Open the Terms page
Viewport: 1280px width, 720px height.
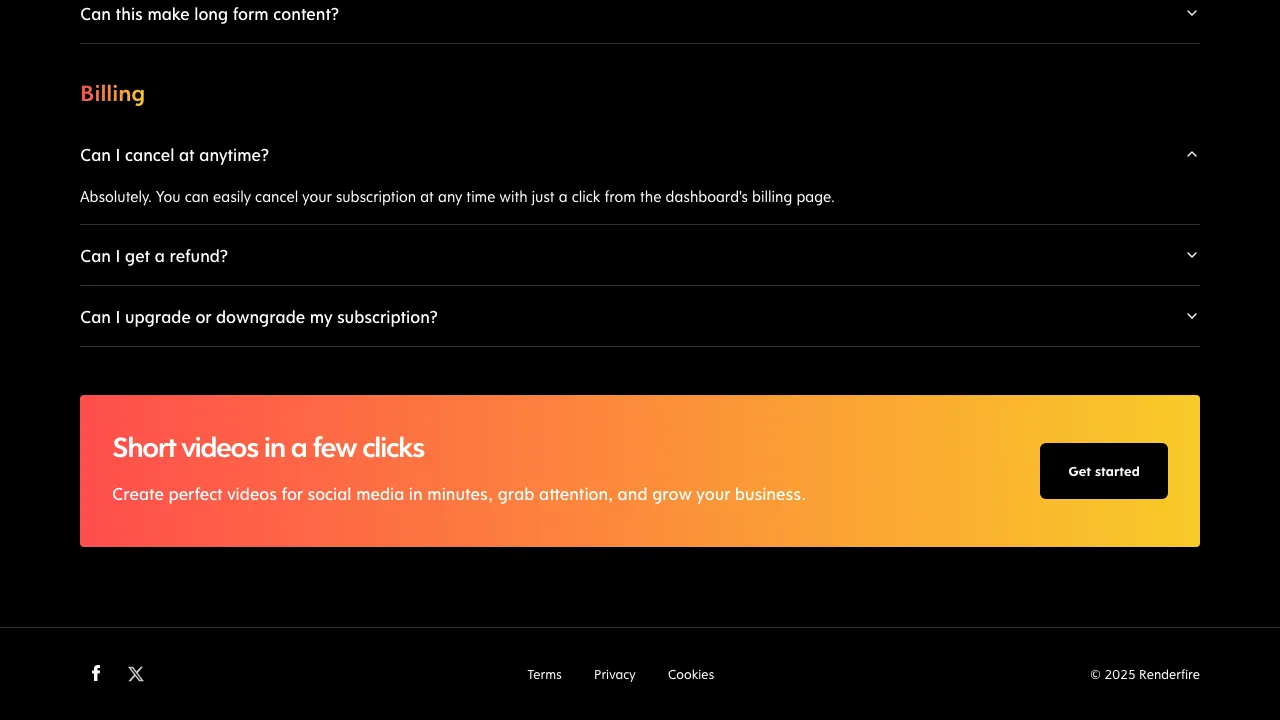pyautogui.click(x=544, y=674)
